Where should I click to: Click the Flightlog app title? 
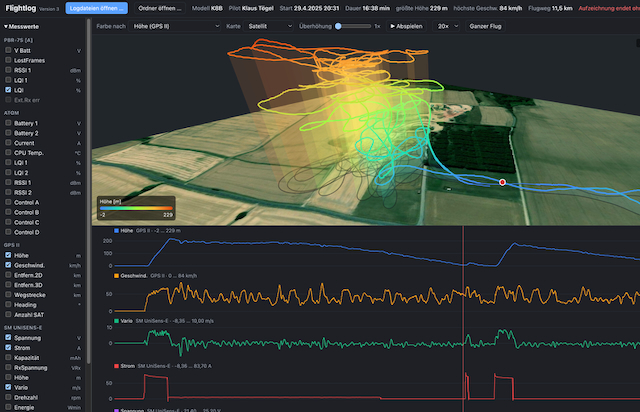click(20, 8)
